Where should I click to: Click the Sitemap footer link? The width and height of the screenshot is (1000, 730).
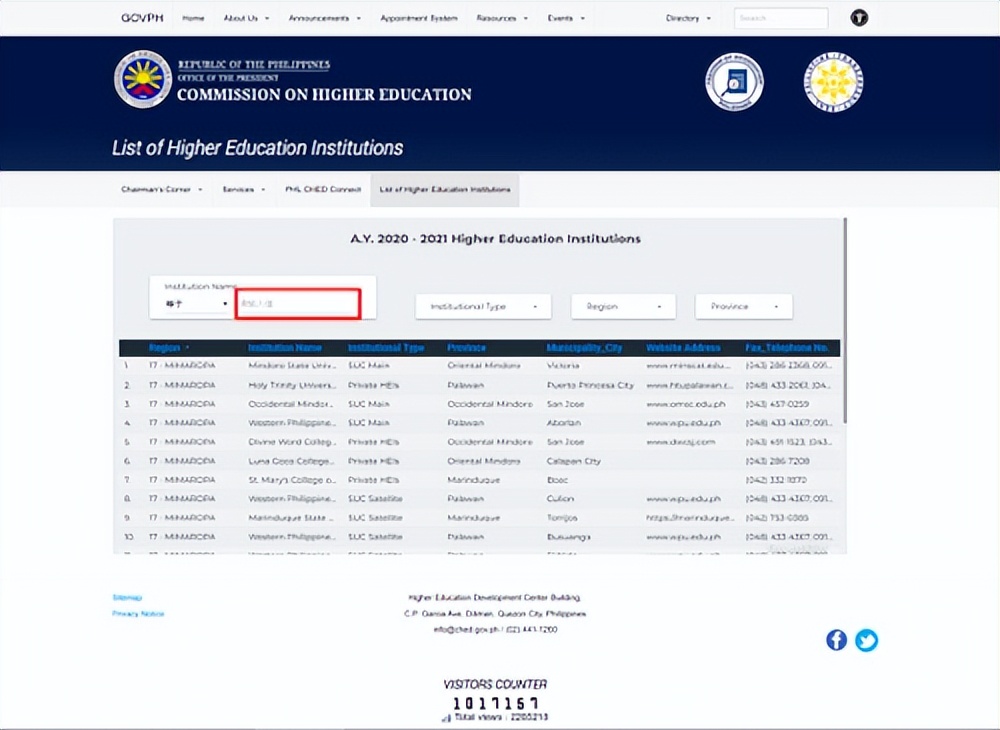(x=127, y=597)
